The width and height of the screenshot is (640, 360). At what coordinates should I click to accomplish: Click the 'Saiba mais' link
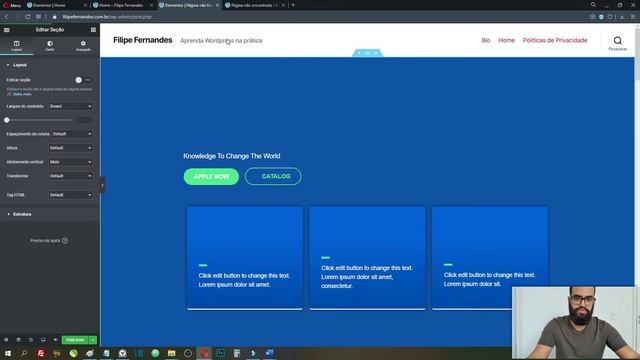[22, 94]
